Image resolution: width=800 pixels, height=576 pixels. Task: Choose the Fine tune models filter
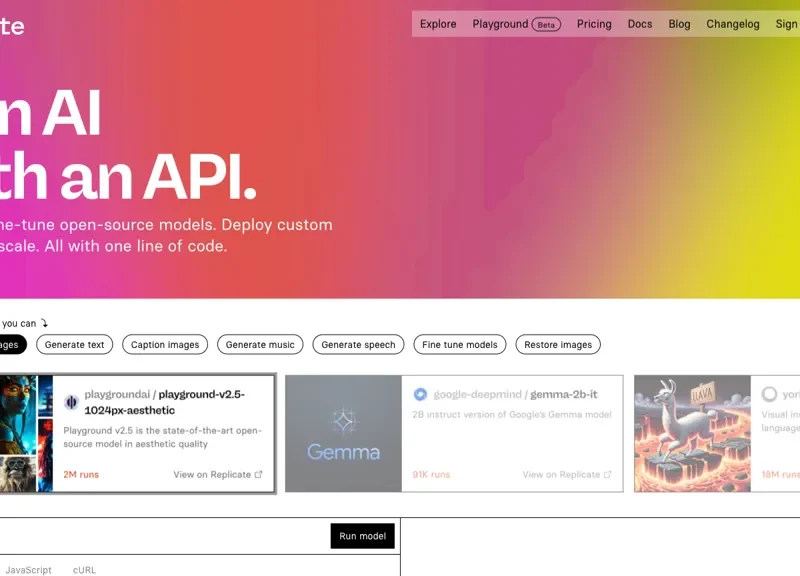460,345
